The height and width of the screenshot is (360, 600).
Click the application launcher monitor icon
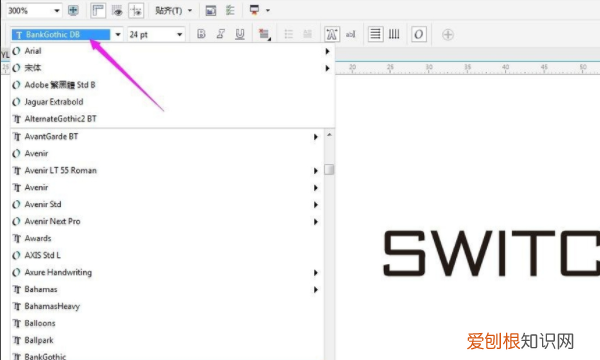254,10
